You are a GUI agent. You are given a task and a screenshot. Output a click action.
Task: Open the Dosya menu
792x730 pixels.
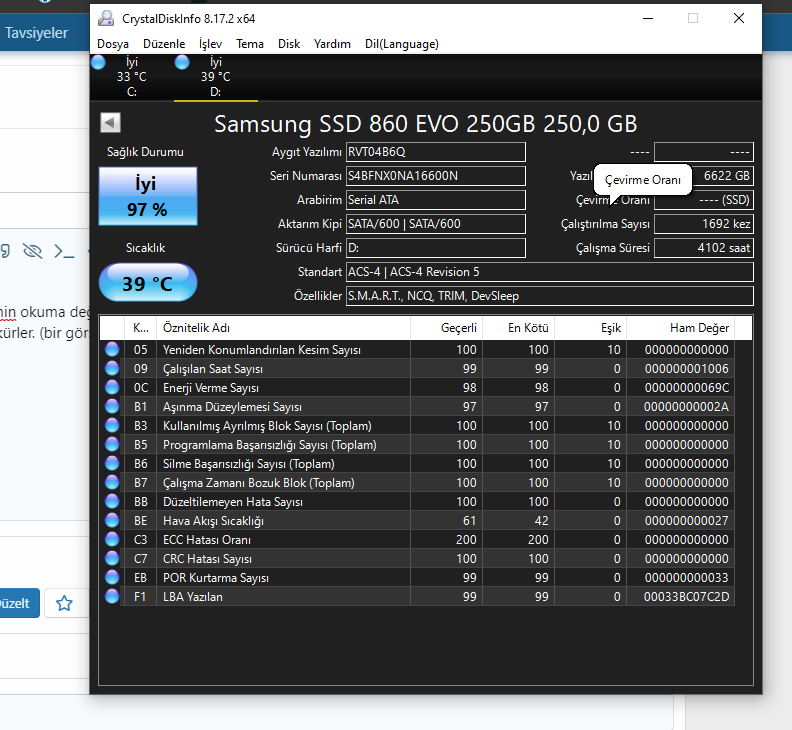click(x=112, y=44)
